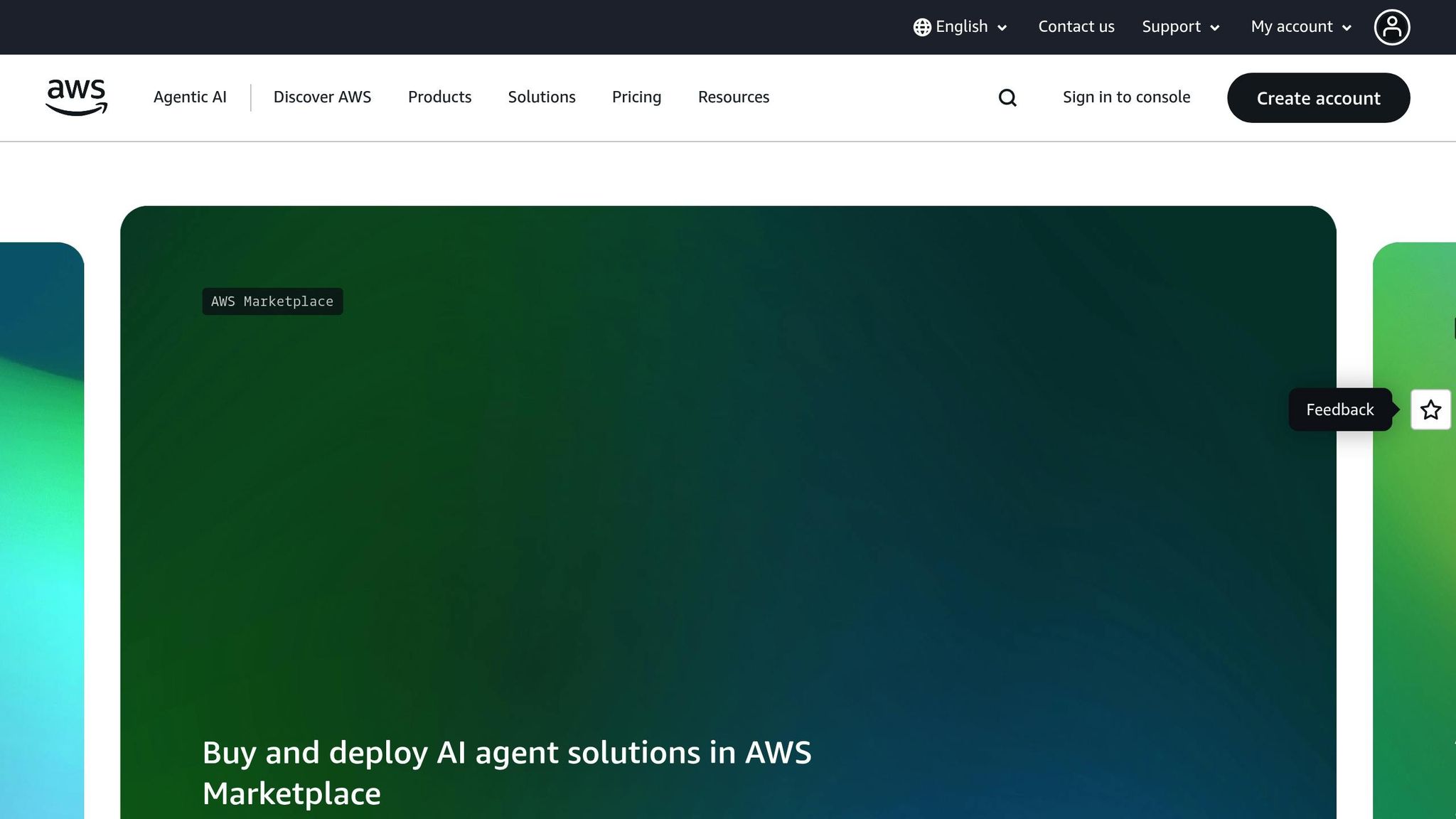Expand the English language dropdown

[x=960, y=27]
